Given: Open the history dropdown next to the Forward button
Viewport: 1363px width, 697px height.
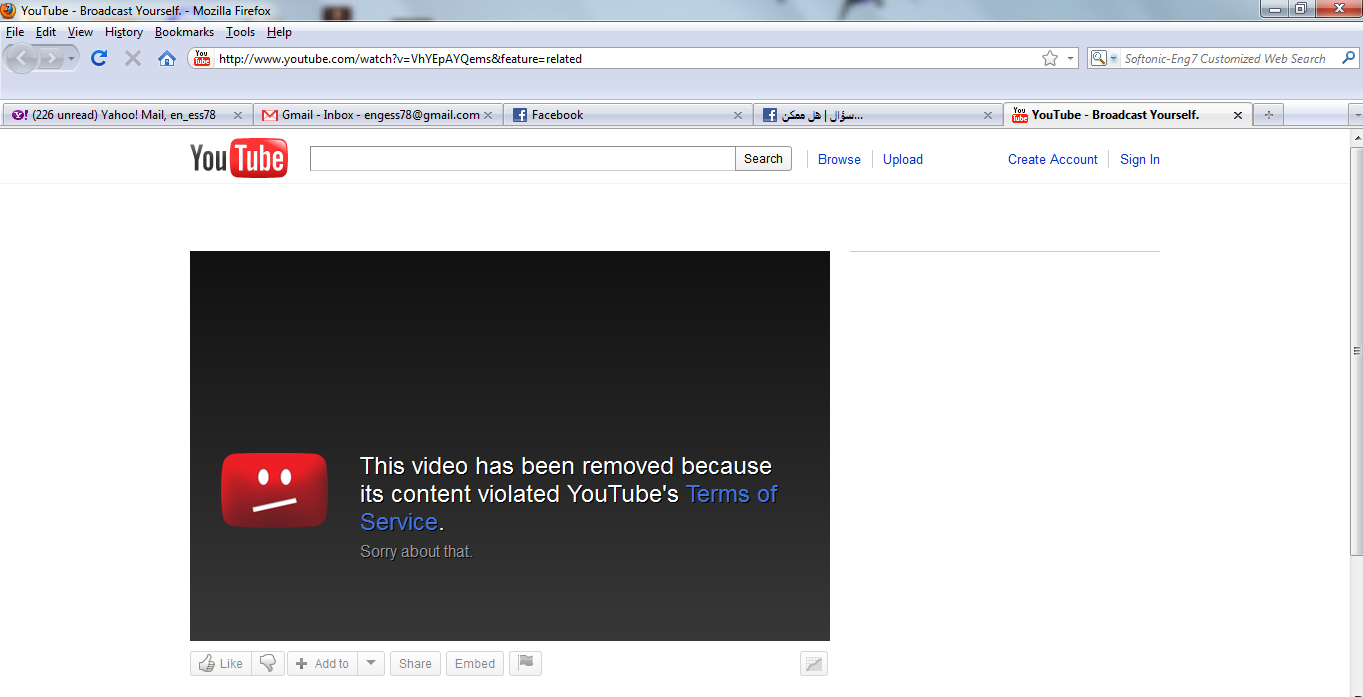Looking at the screenshot, I should pos(72,59).
